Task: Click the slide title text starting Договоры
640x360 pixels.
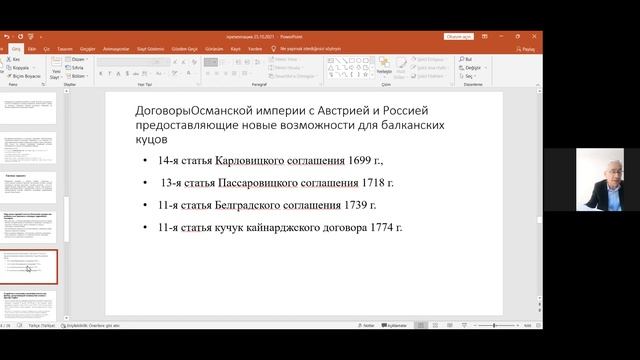Action: click(x=290, y=124)
